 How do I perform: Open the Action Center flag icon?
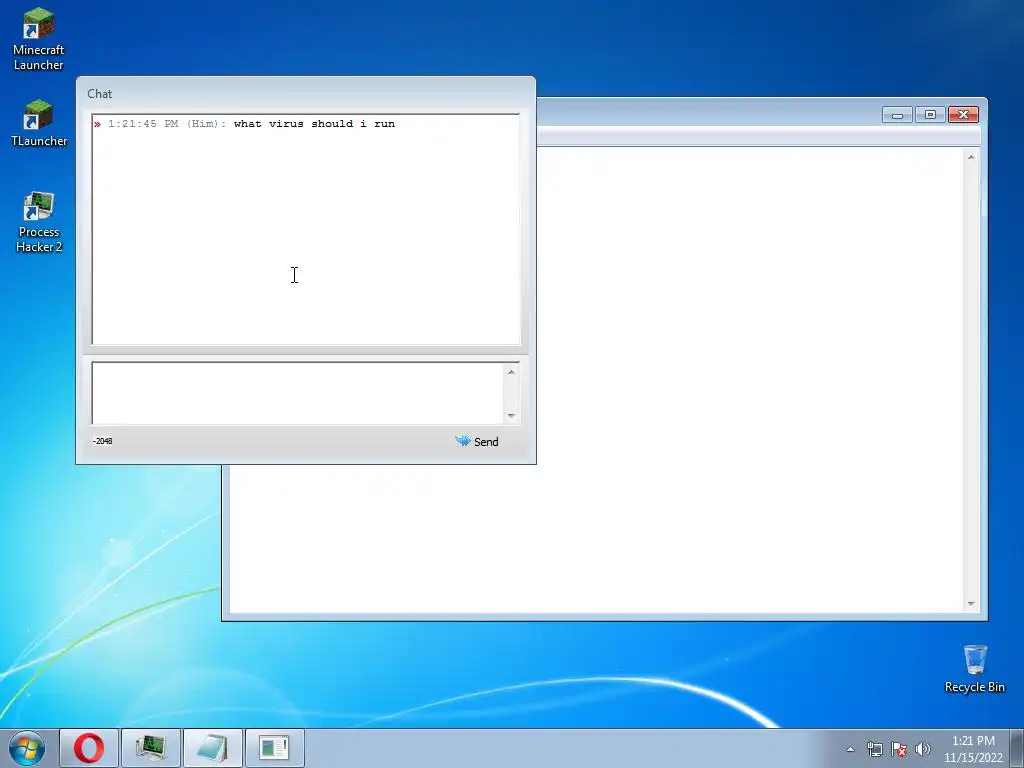899,749
